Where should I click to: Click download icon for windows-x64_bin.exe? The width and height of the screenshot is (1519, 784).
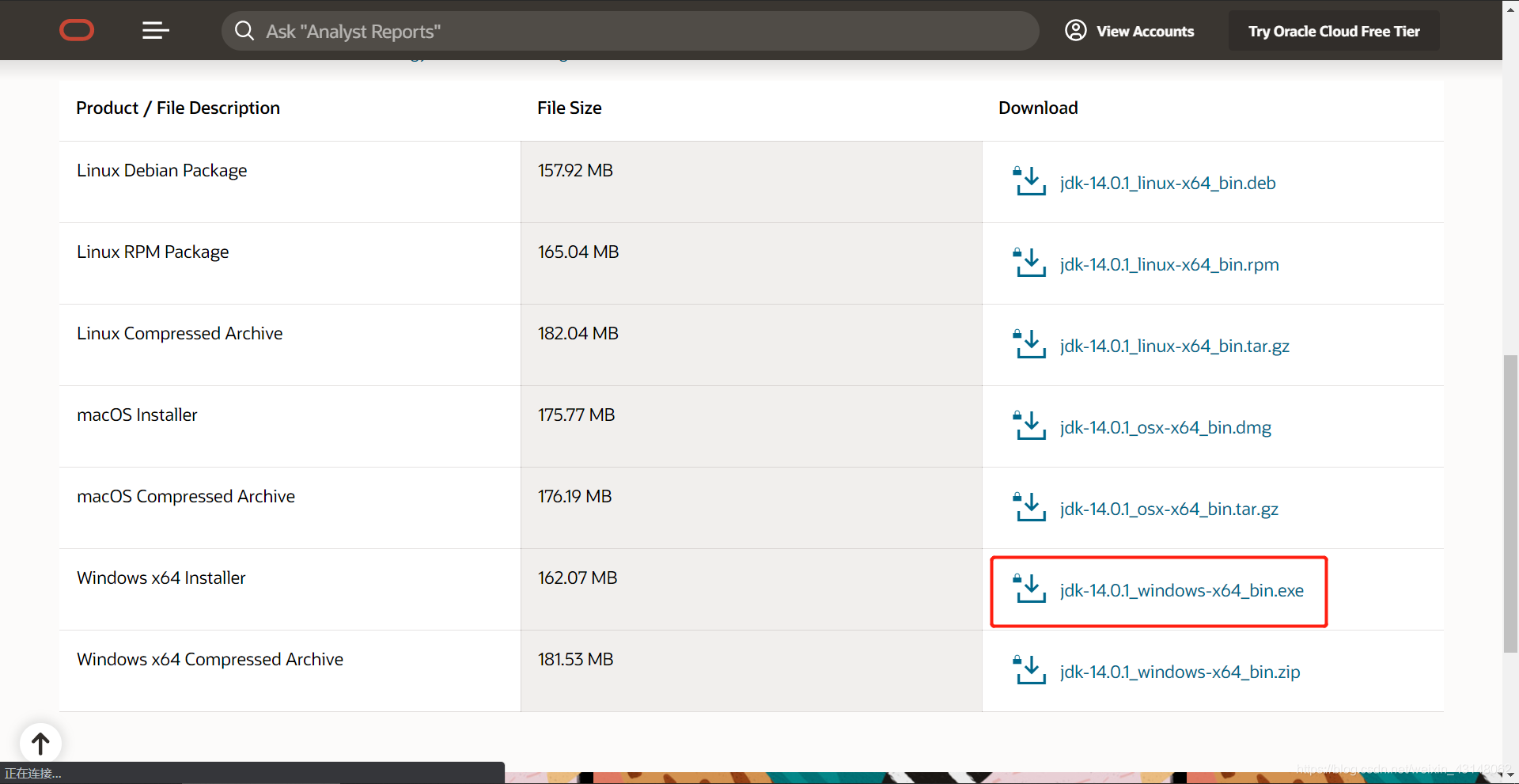point(1030,589)
